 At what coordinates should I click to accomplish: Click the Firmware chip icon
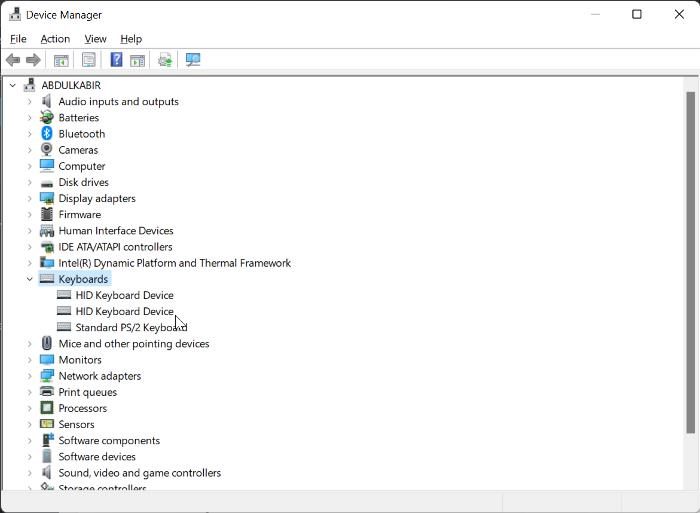(47, 214)
